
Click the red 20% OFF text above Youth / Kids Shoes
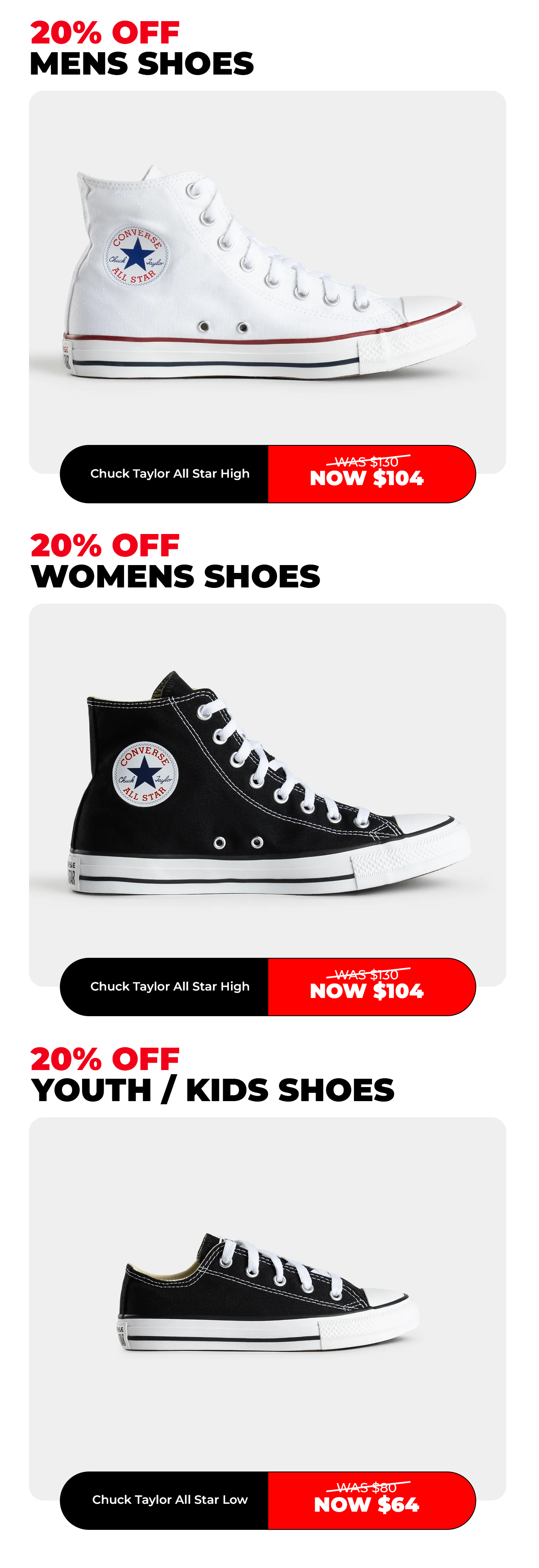click(105, 1059)
